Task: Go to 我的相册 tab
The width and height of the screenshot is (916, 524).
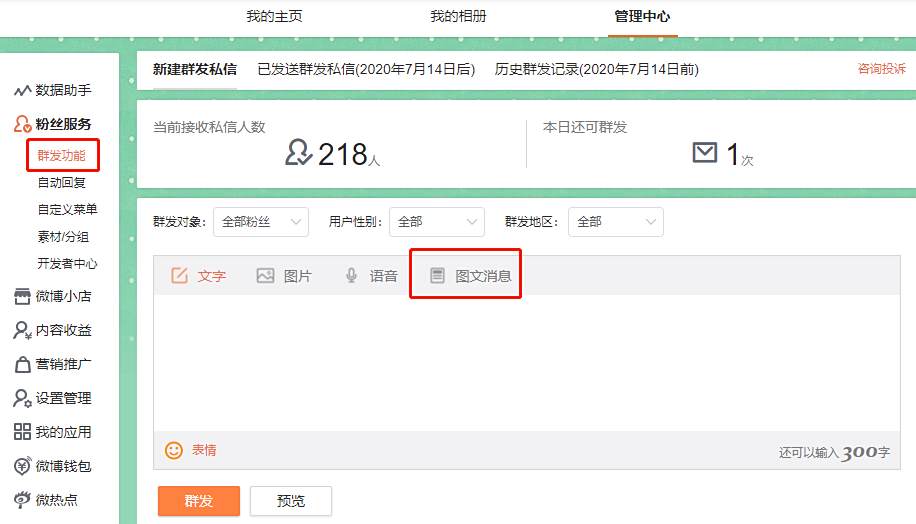Action: tap(458, 16)
